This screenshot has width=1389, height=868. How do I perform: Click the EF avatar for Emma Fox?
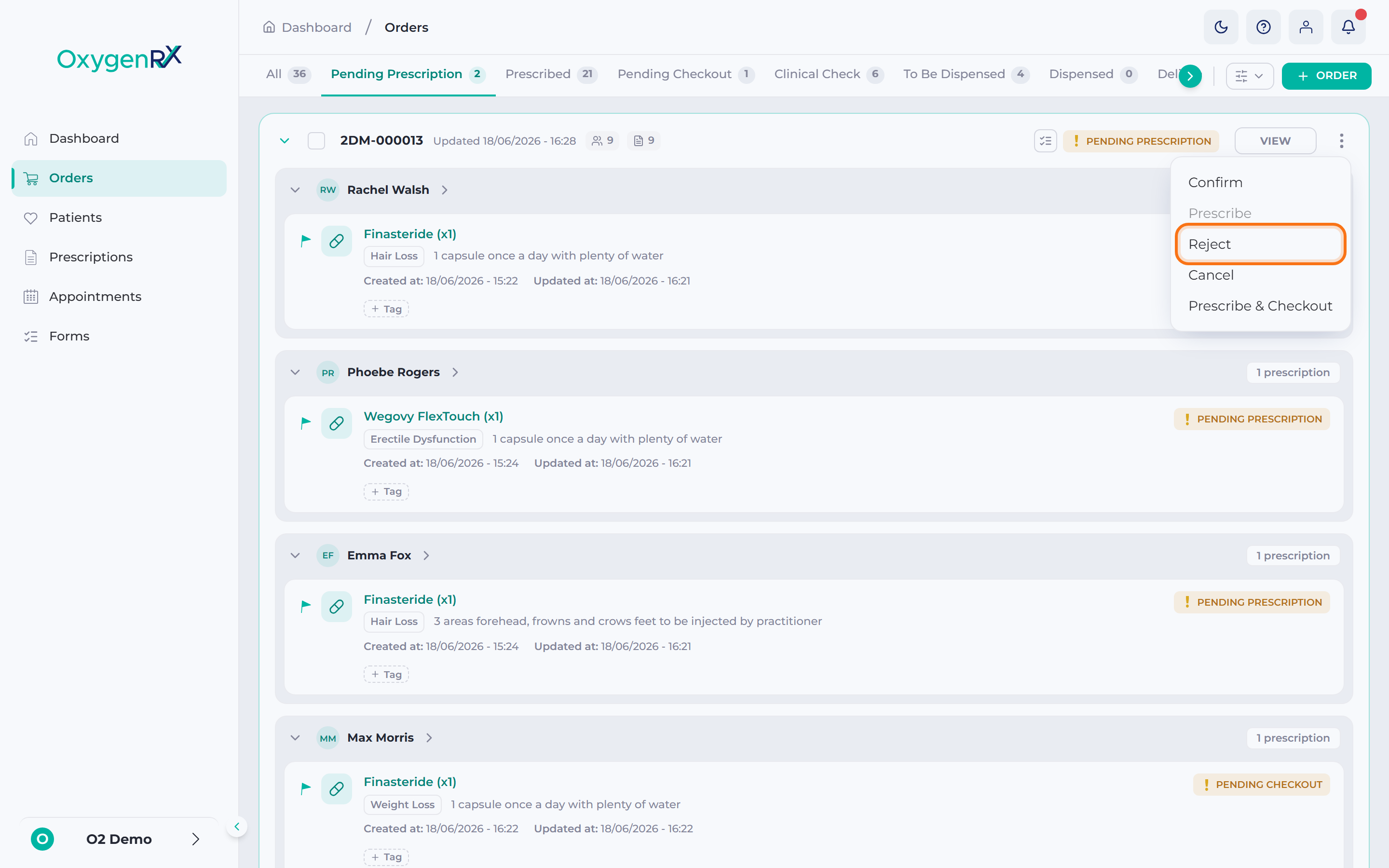[x=328, y=555]
